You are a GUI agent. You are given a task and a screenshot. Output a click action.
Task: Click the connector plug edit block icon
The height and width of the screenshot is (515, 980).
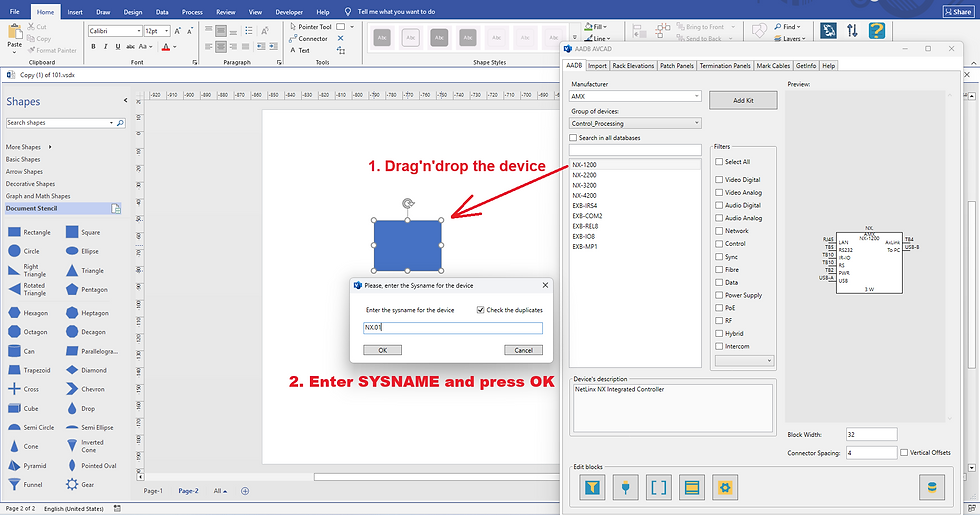[x=625, y=488]
